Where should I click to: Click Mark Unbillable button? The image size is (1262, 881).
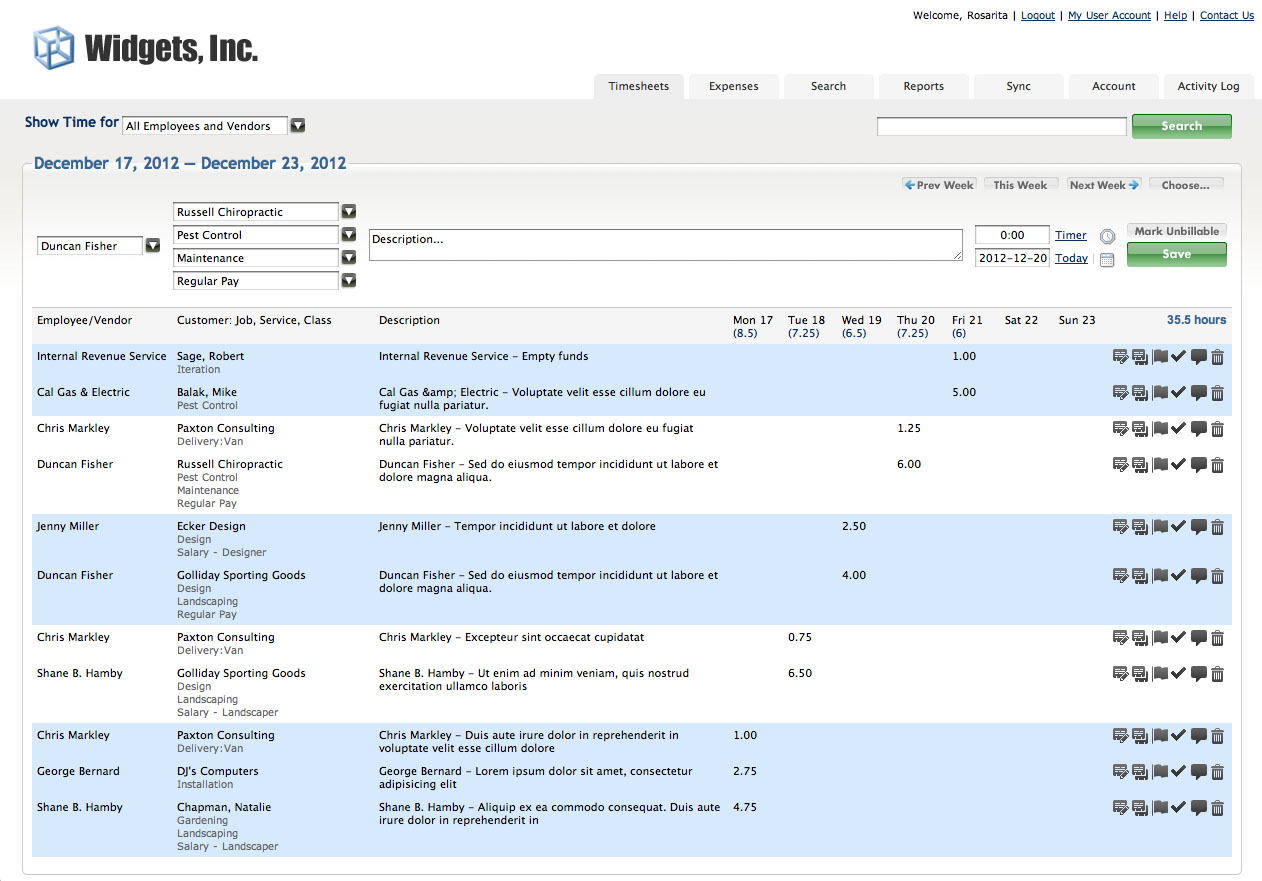click(x=1176, y=231)
